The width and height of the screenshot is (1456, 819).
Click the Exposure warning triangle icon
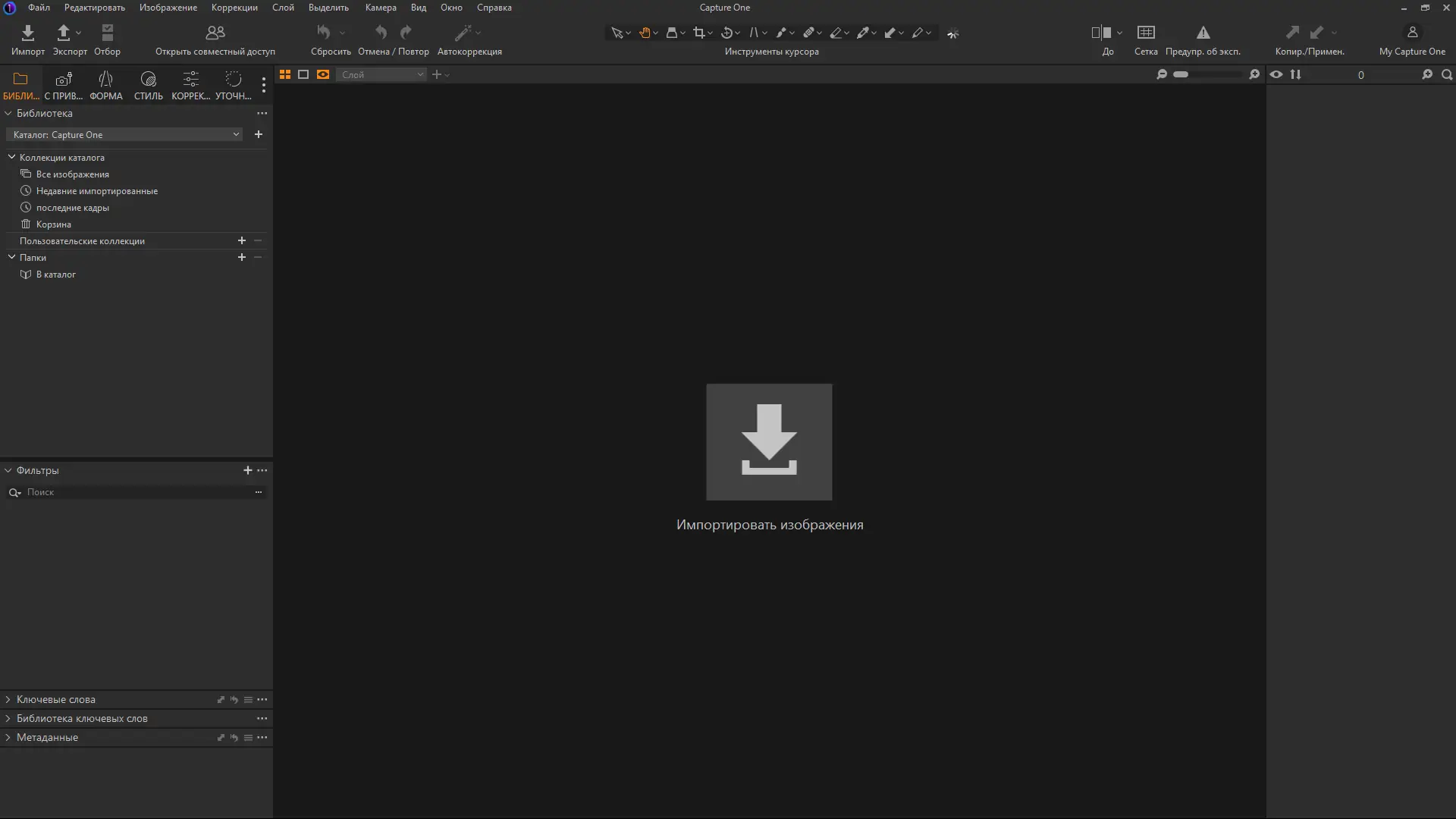click(1203, 33)
